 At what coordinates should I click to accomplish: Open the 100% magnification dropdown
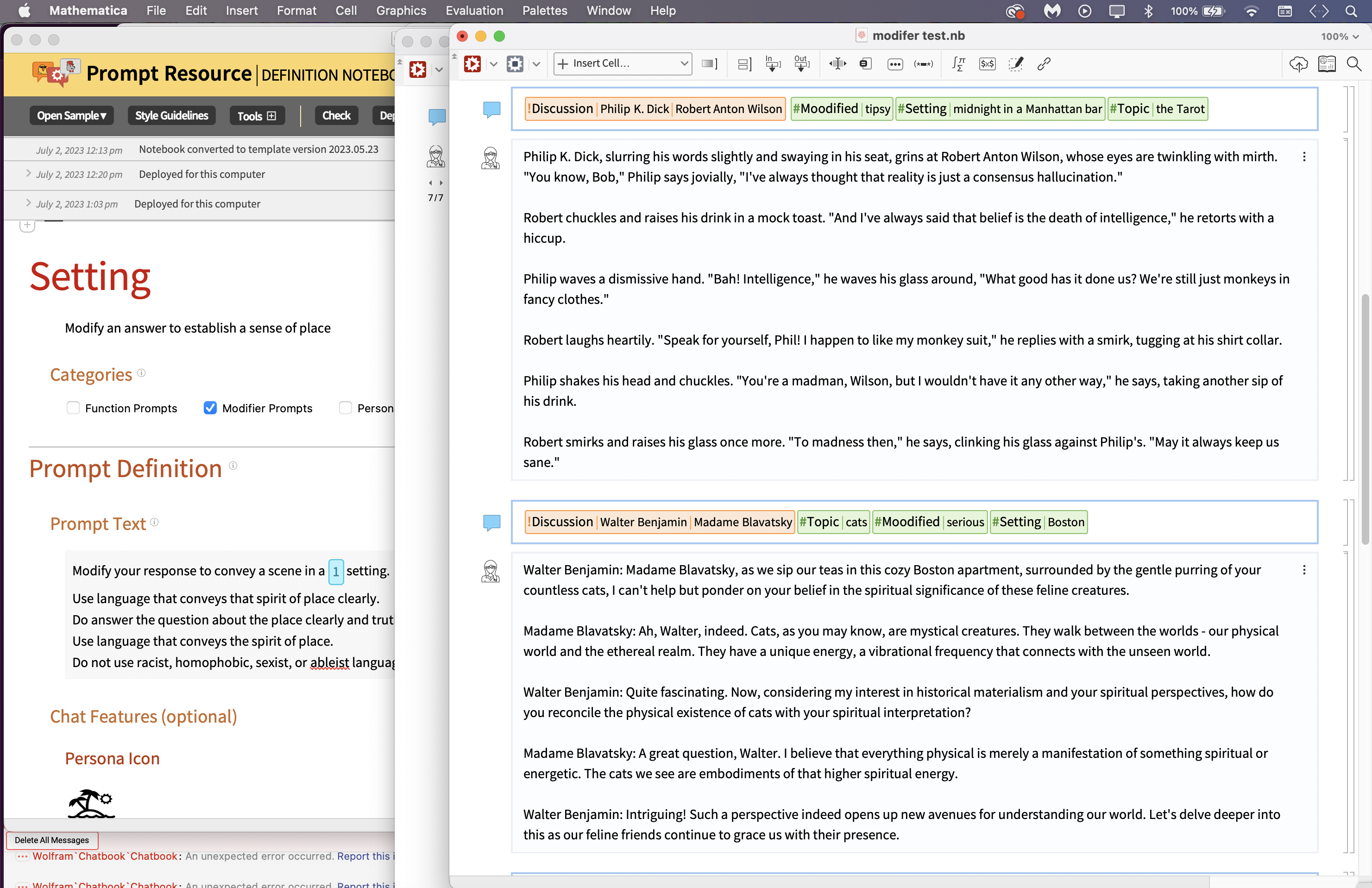[x=1340, y=36]
